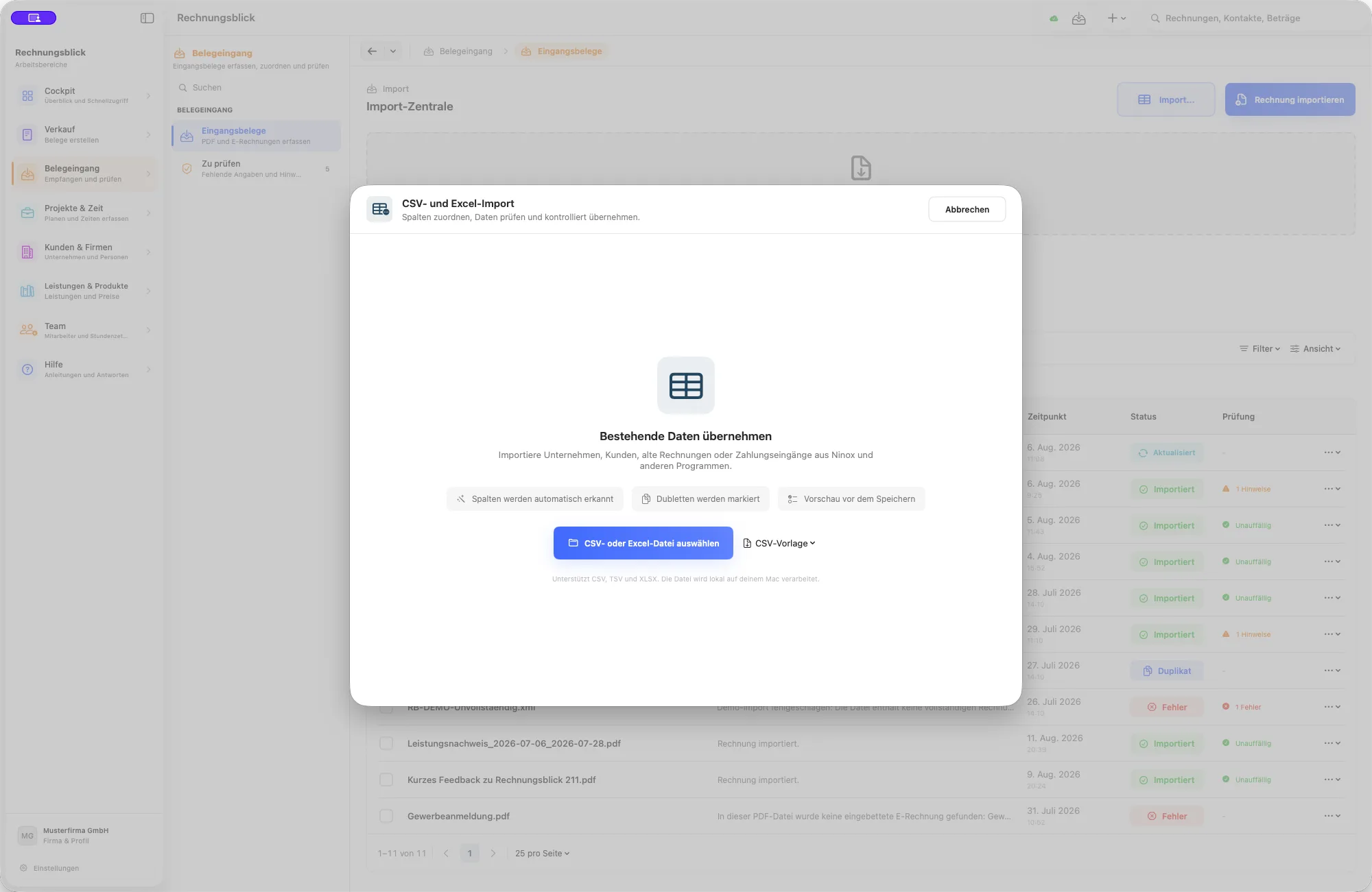
Task: Click the CSV import icon in dialog header
Action: (x=379, y=209)
